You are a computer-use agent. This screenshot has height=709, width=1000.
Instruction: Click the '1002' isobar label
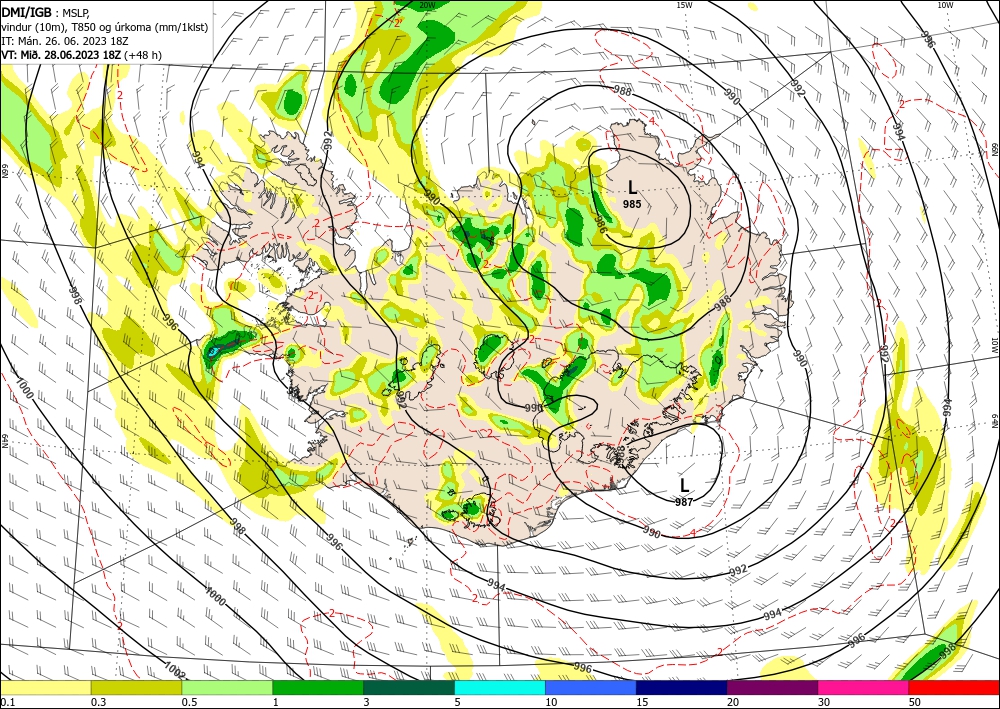pos(174,671)
